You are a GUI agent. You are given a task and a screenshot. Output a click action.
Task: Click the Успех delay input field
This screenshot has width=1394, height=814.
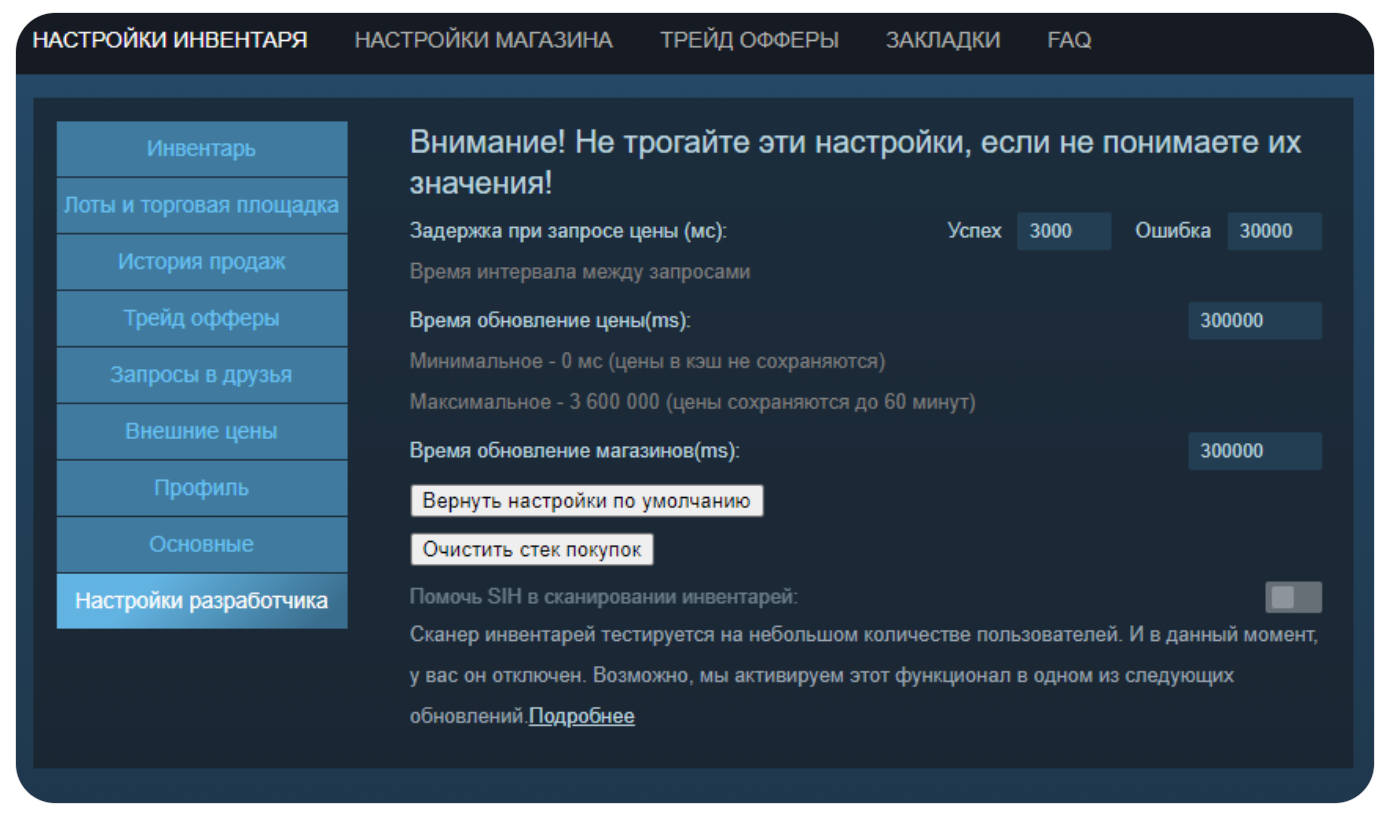coord(1063,231)
